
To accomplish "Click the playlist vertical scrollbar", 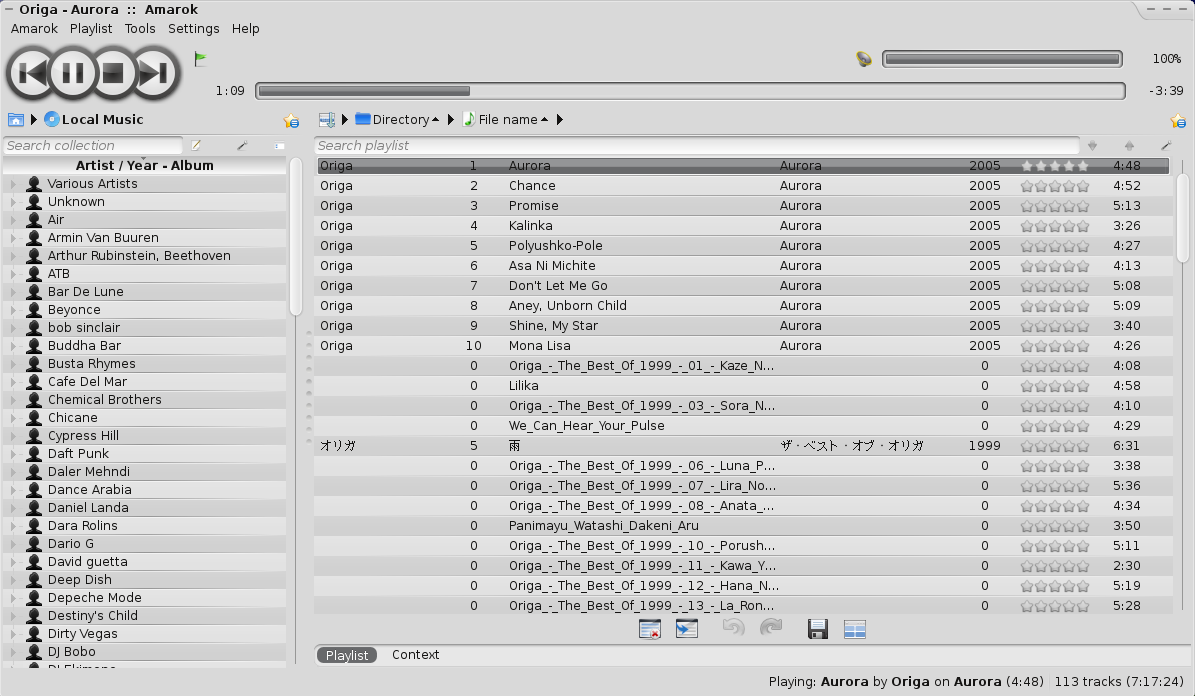I will 1183,217.
